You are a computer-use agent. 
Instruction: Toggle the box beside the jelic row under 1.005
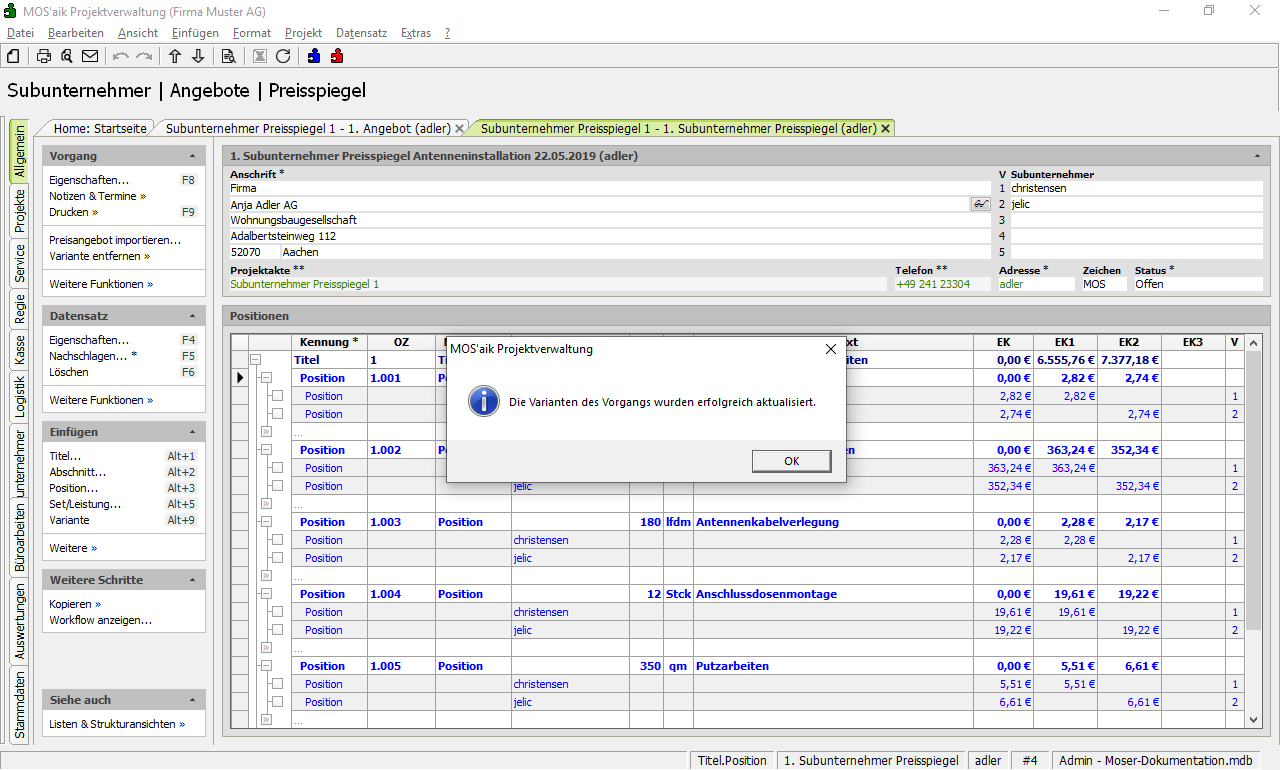pyautogui.click(x=278, y=702)
